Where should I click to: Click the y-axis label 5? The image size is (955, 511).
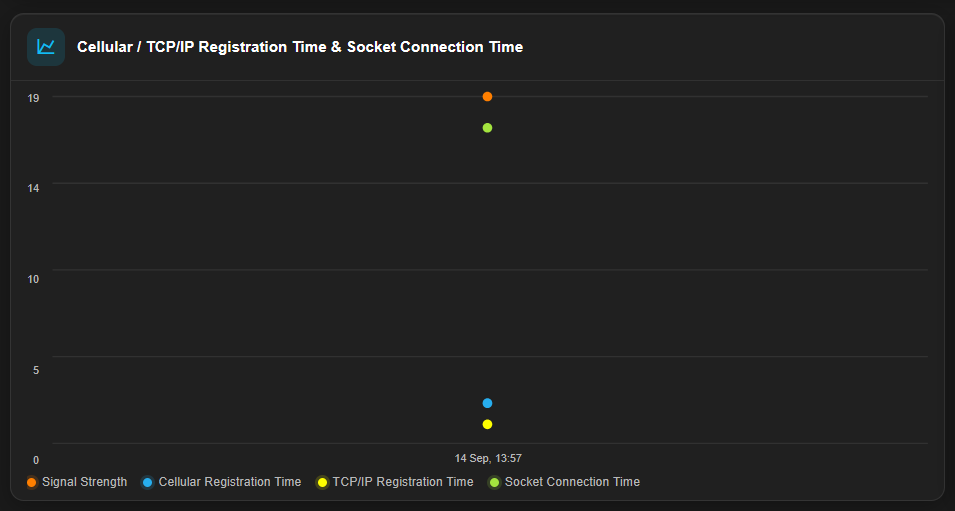click(36, 370)
